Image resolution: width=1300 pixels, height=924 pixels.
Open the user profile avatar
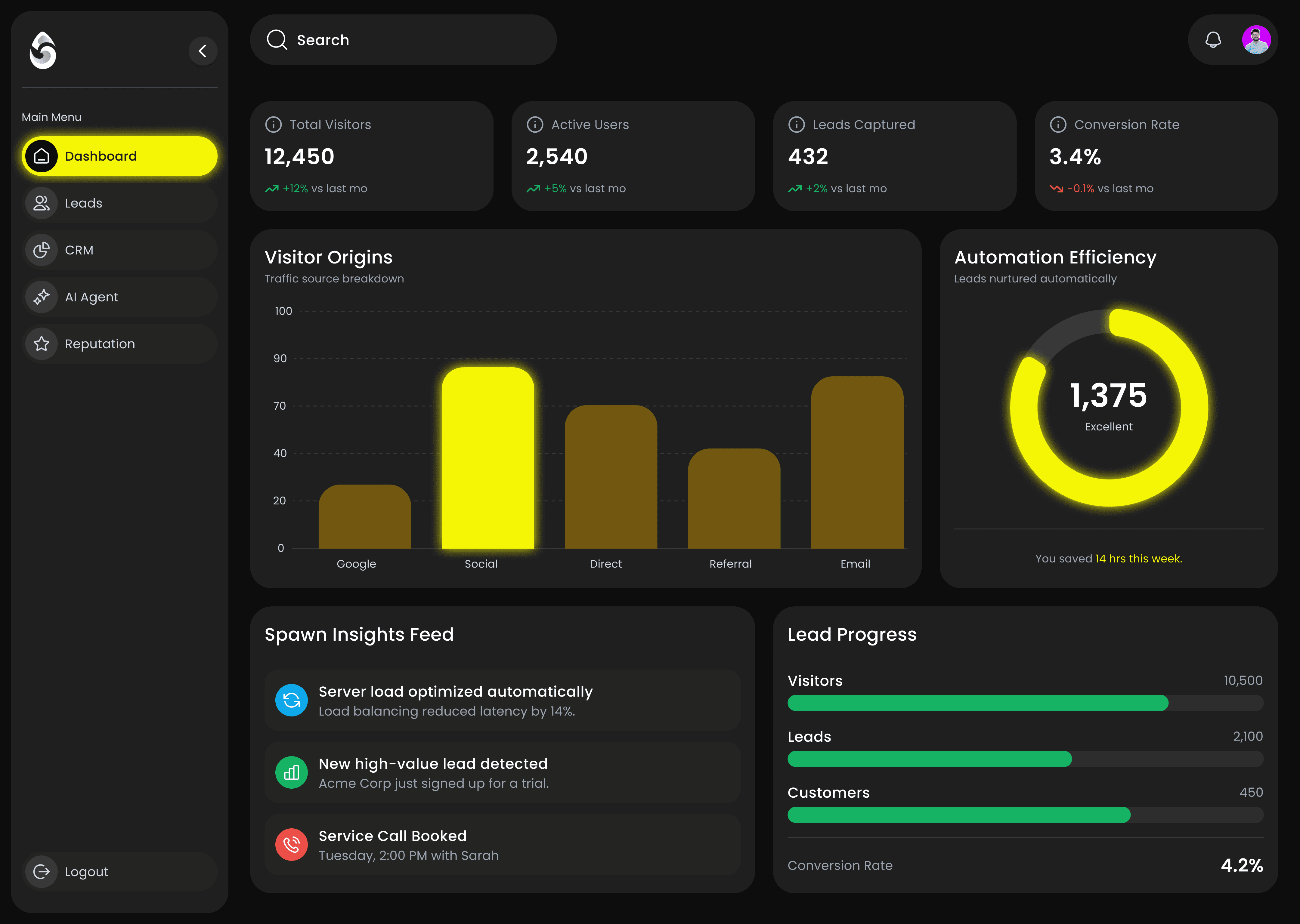coord(1255,40)
